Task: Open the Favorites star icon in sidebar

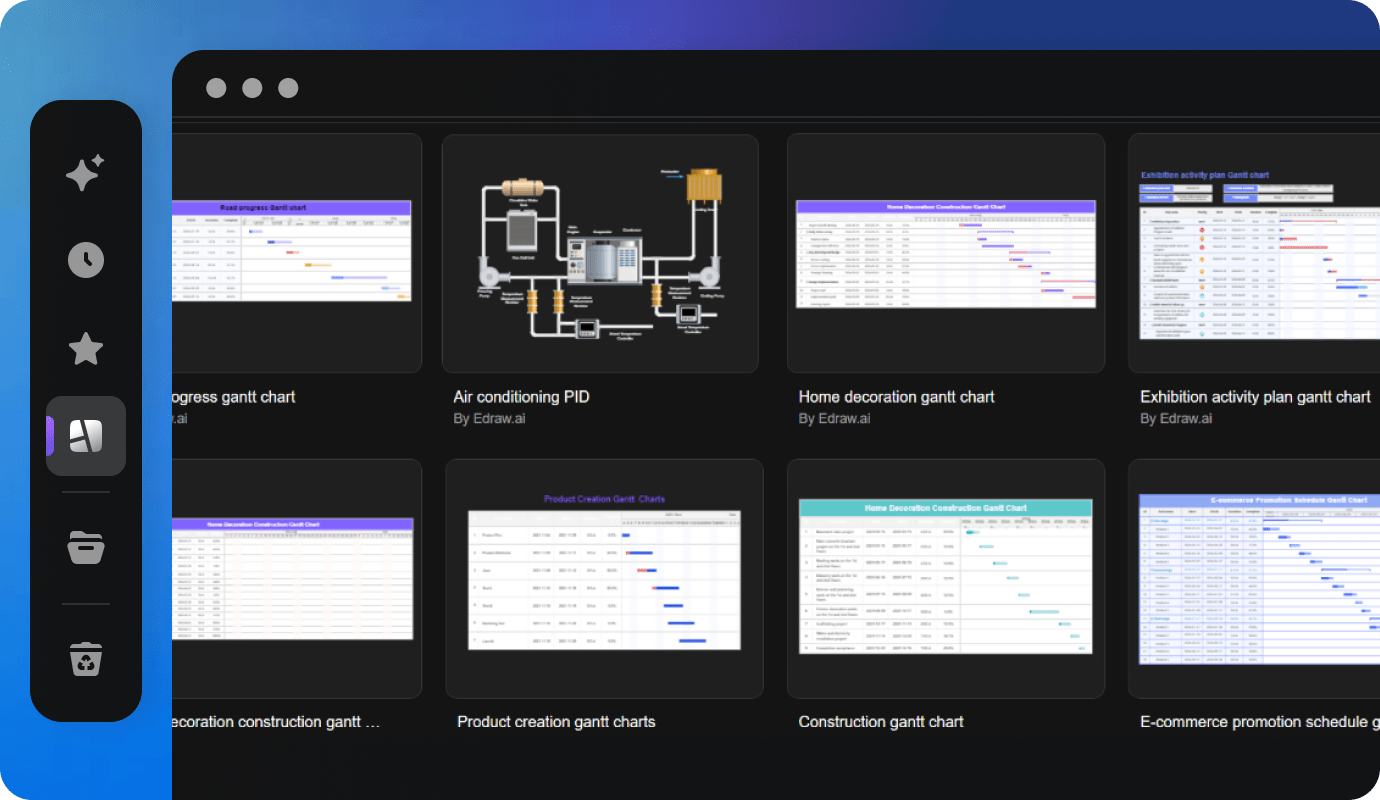Action: click(86, 349)
